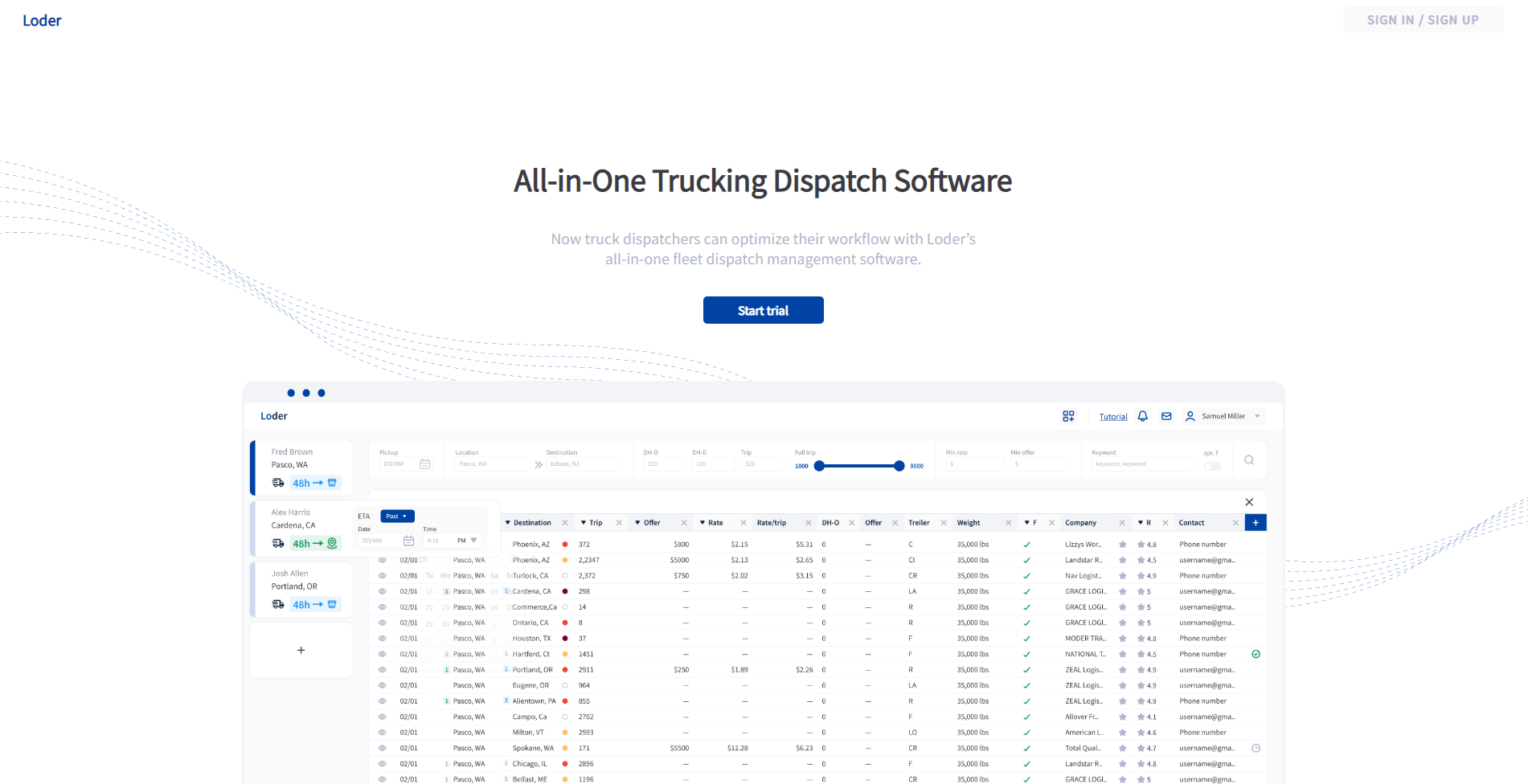
Task: Focus the Keyword input field
Action: click(x=1141, y=464)
